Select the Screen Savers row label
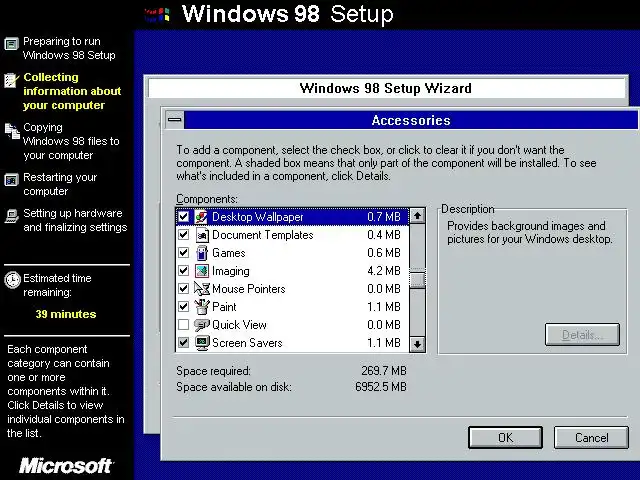 point(247,343)
